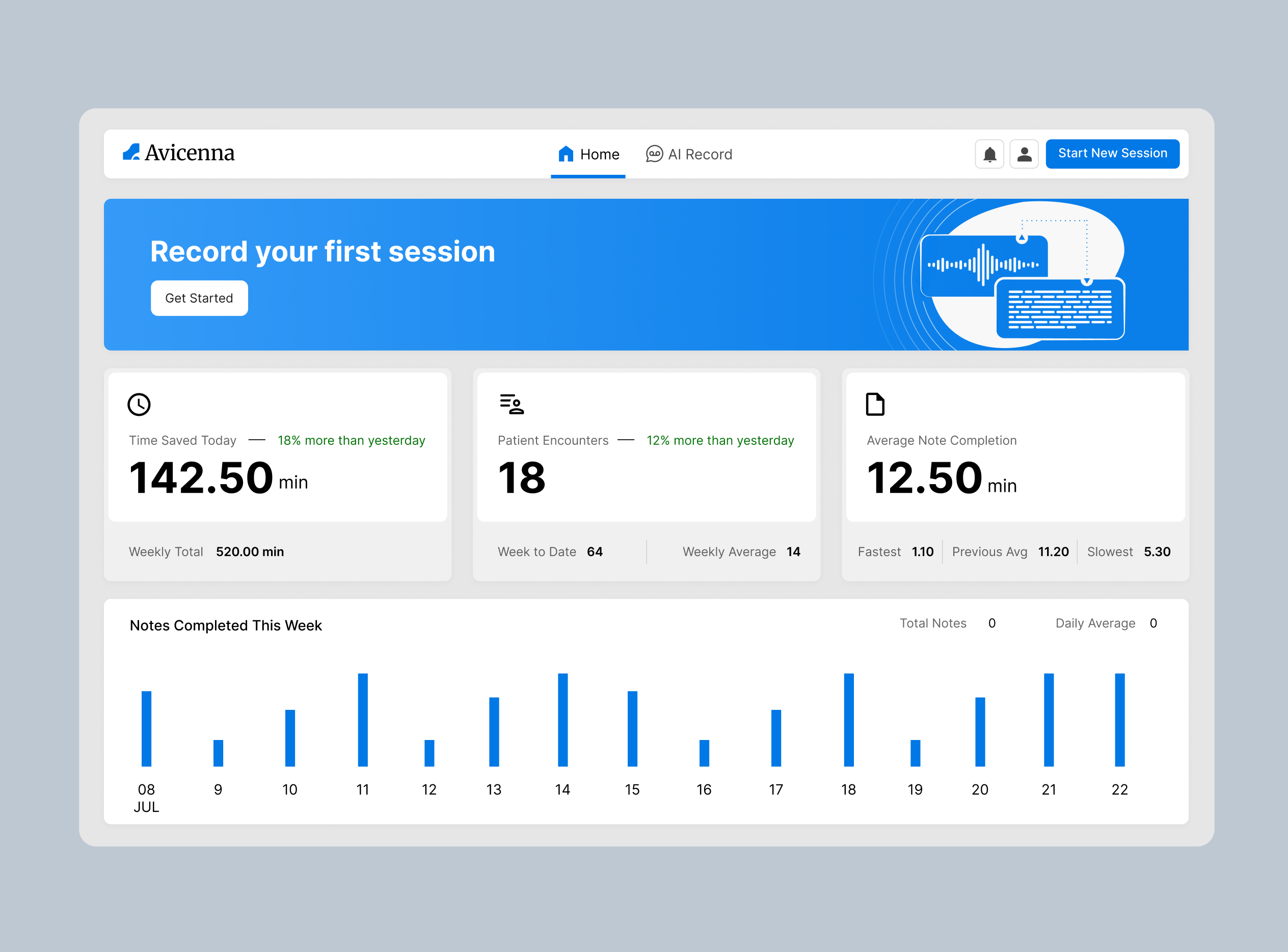Click the Patient Encounters count 18
Viewport: 1288px width, 952px height.
(521, 478)
